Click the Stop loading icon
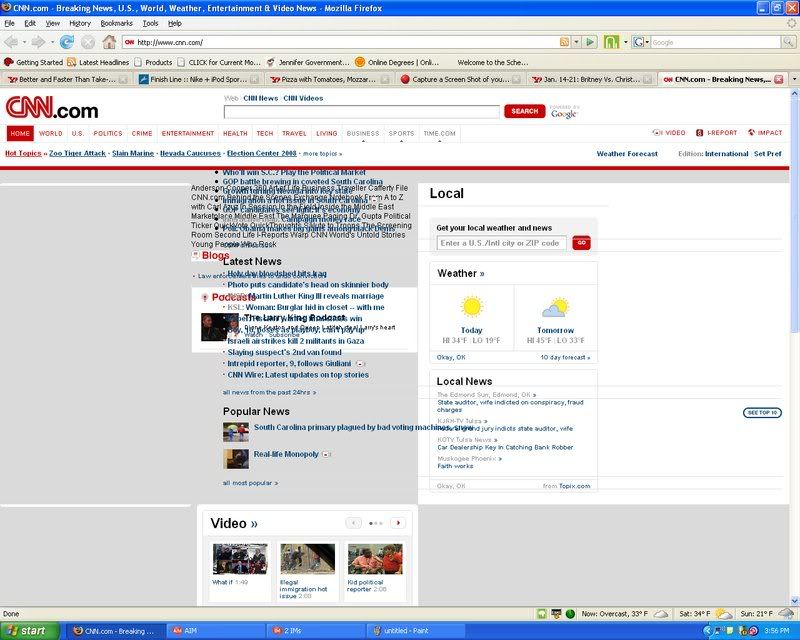This screenshot has width=800, height=640. (x=88, y=42)
